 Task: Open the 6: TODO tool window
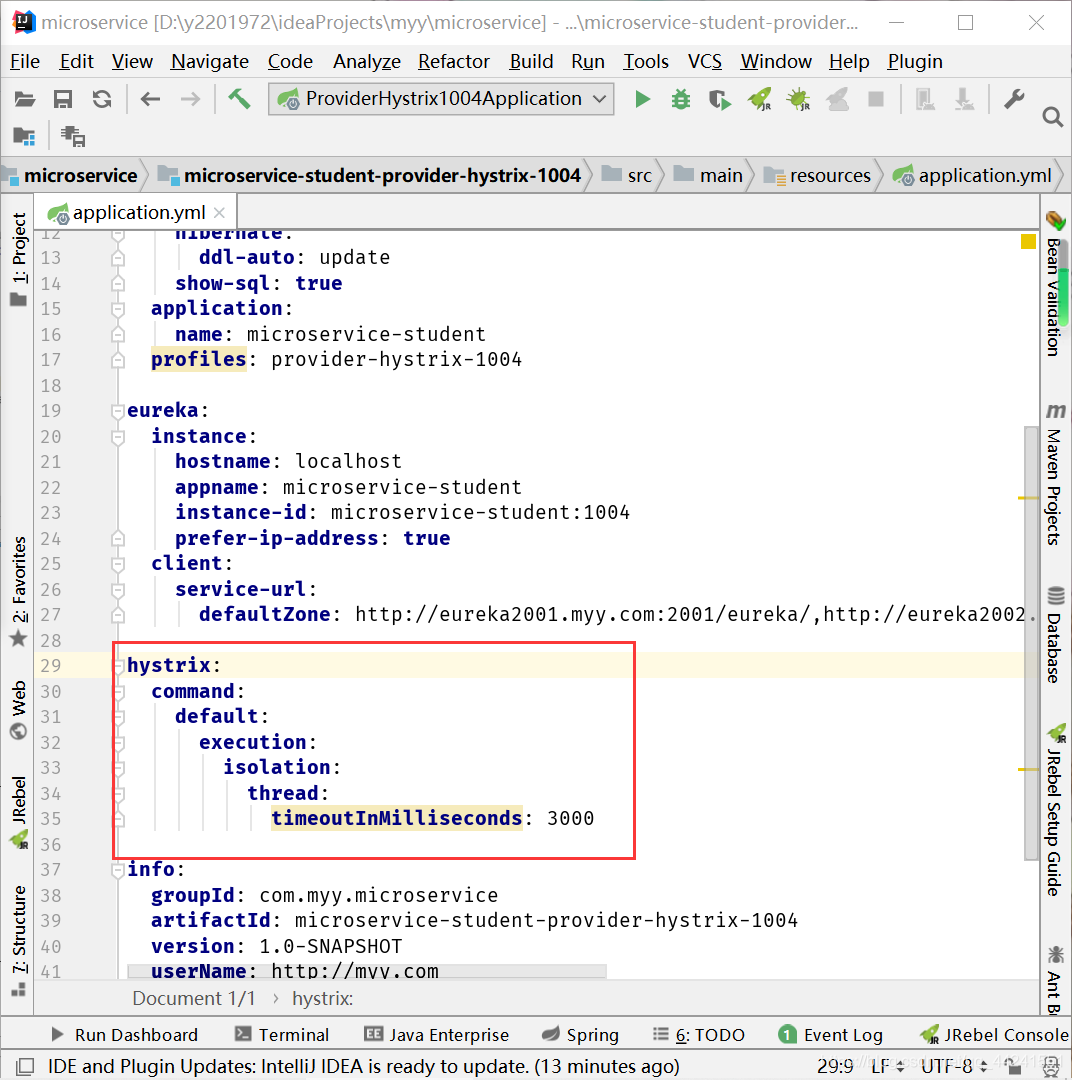(699, 1035)
